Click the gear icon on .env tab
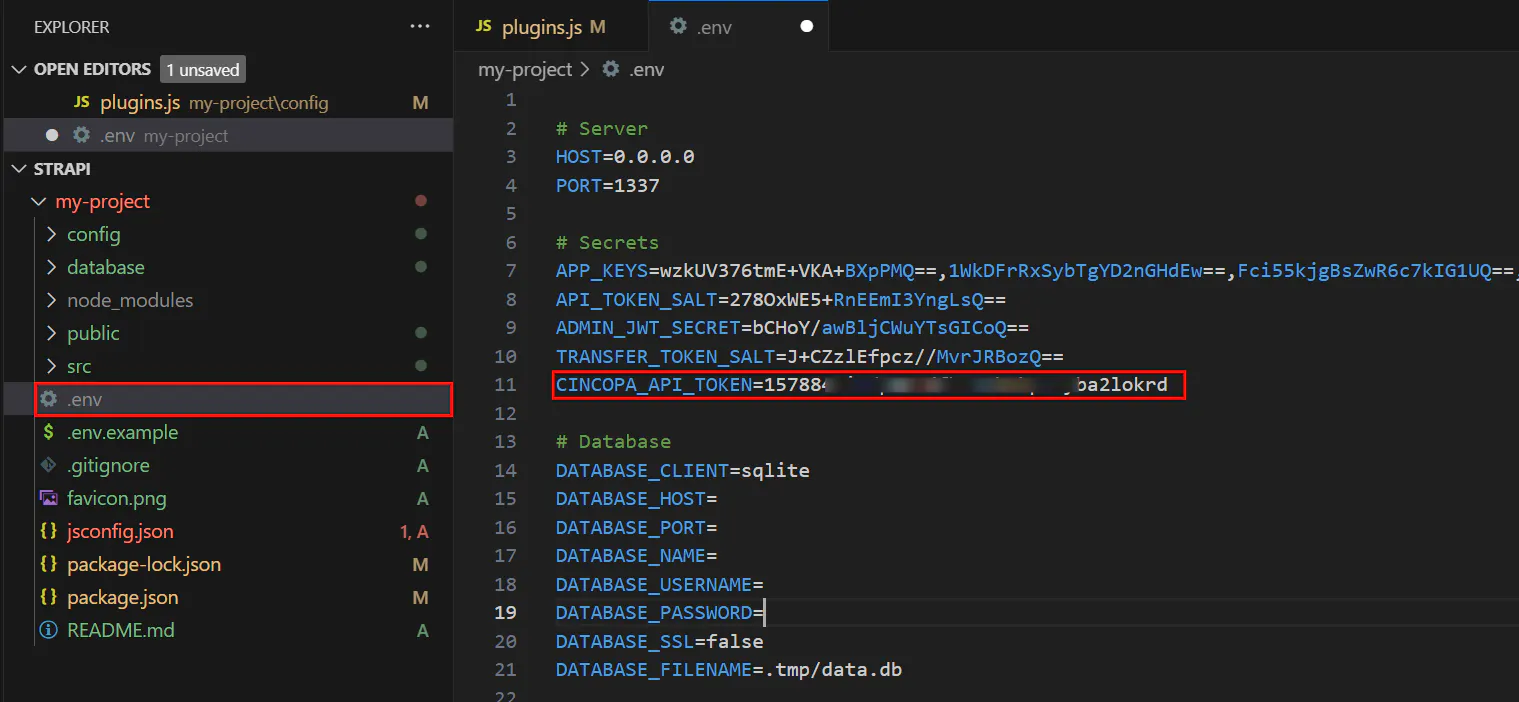 [678, 27]
